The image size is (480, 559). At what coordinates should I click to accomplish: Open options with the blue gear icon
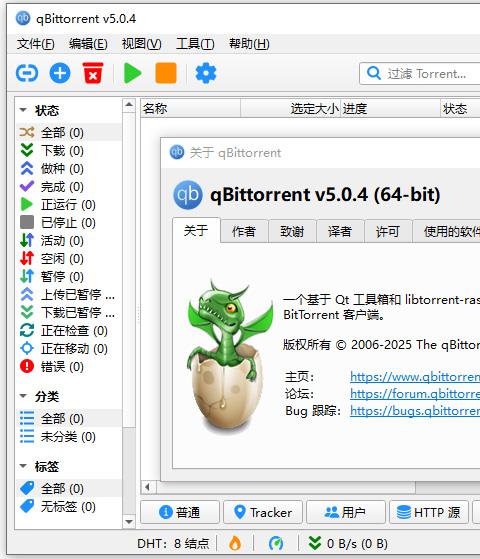point(206,73)
